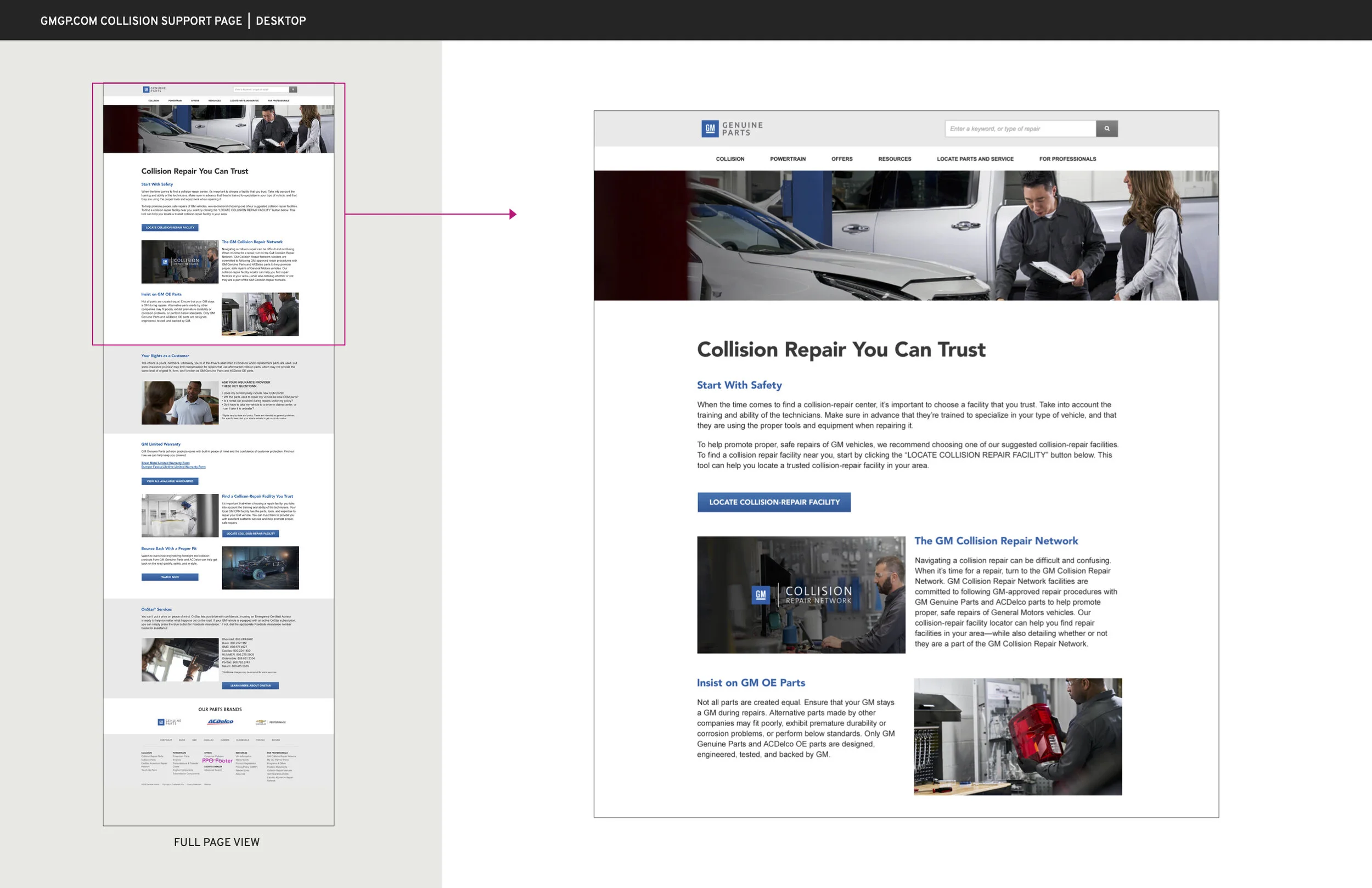Click the search magnifier button in the enlarged preview
The height and width of the screenshot is (888, 1372).
[1106, 128]
